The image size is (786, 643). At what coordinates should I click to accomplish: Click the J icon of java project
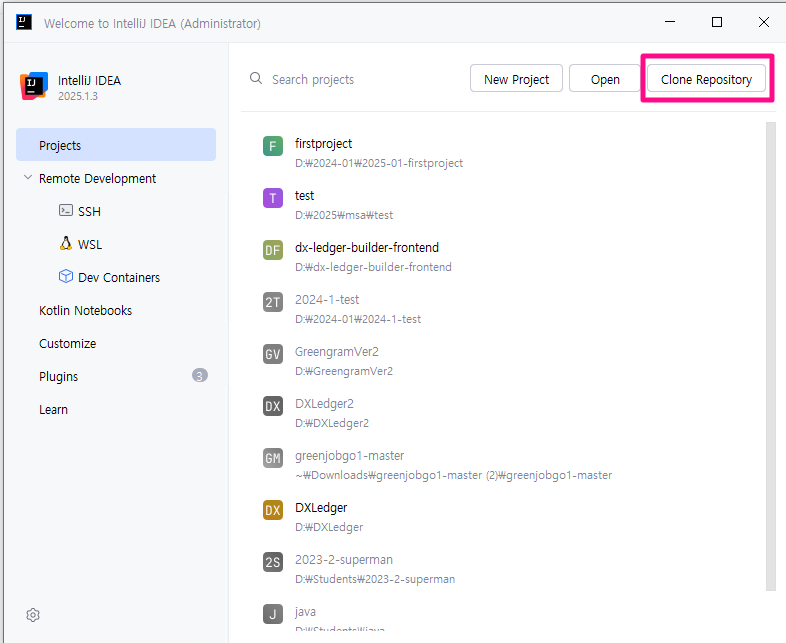coord(273,614)
